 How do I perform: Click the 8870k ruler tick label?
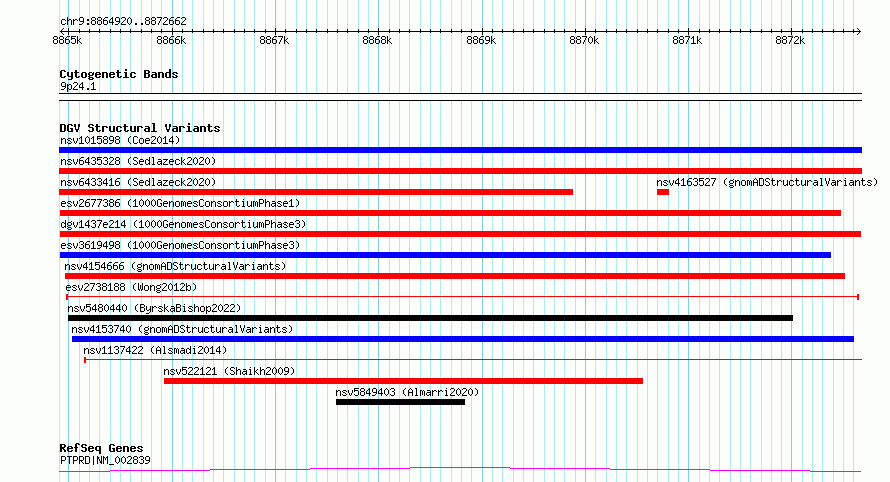(x=584, y=40)
